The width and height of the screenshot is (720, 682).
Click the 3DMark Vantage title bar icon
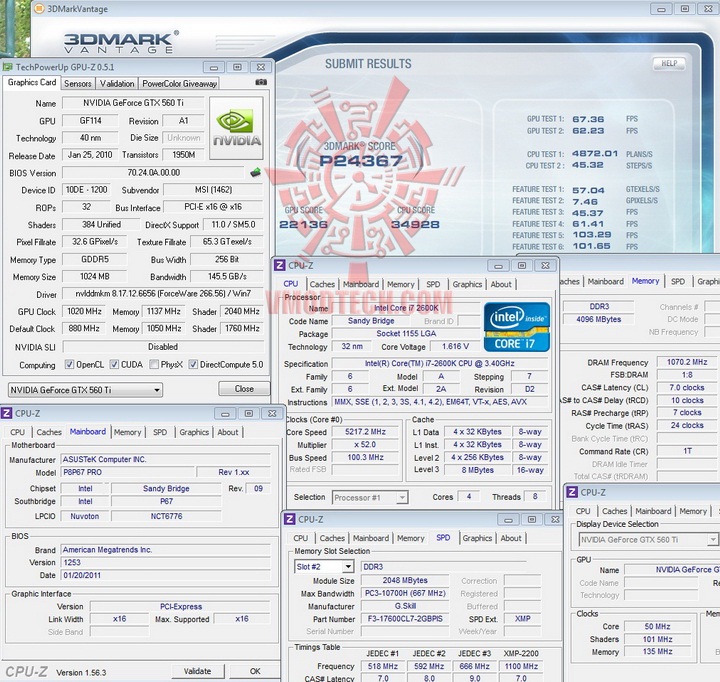click(x=39, y=8)
